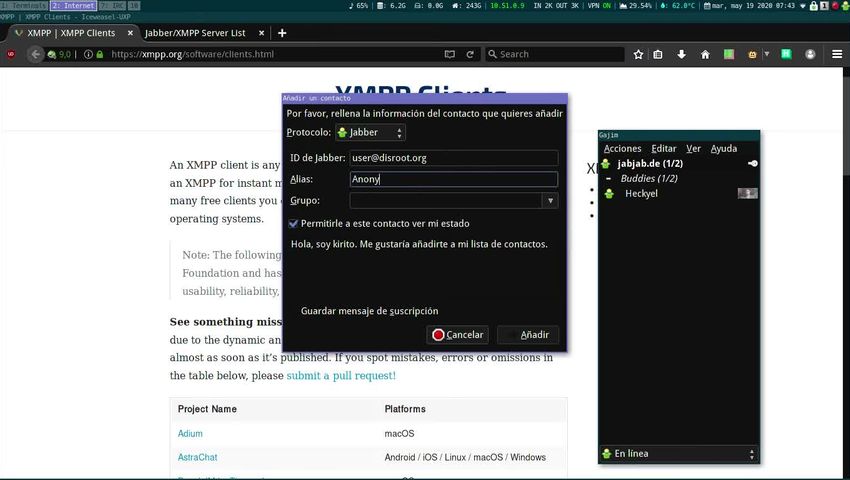Select the jabjab.de (1/2) account row
The width and height of the screenshot is (850, 480).
pyautogui.click(x=679, y=163)
